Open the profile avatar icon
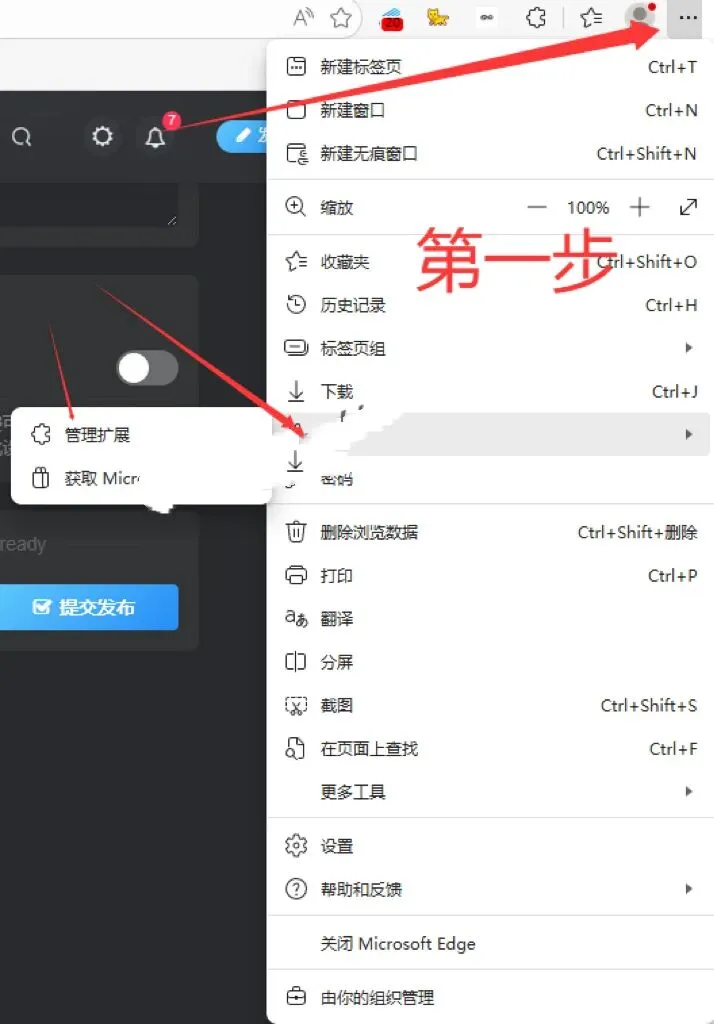Screen dimensions: 714x1024 [640, 16]
